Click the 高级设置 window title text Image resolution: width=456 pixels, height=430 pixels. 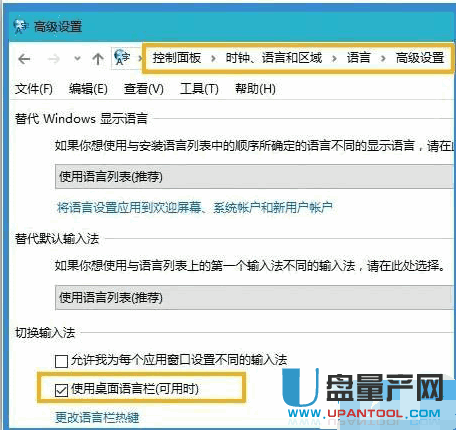[x=58, y=26]
